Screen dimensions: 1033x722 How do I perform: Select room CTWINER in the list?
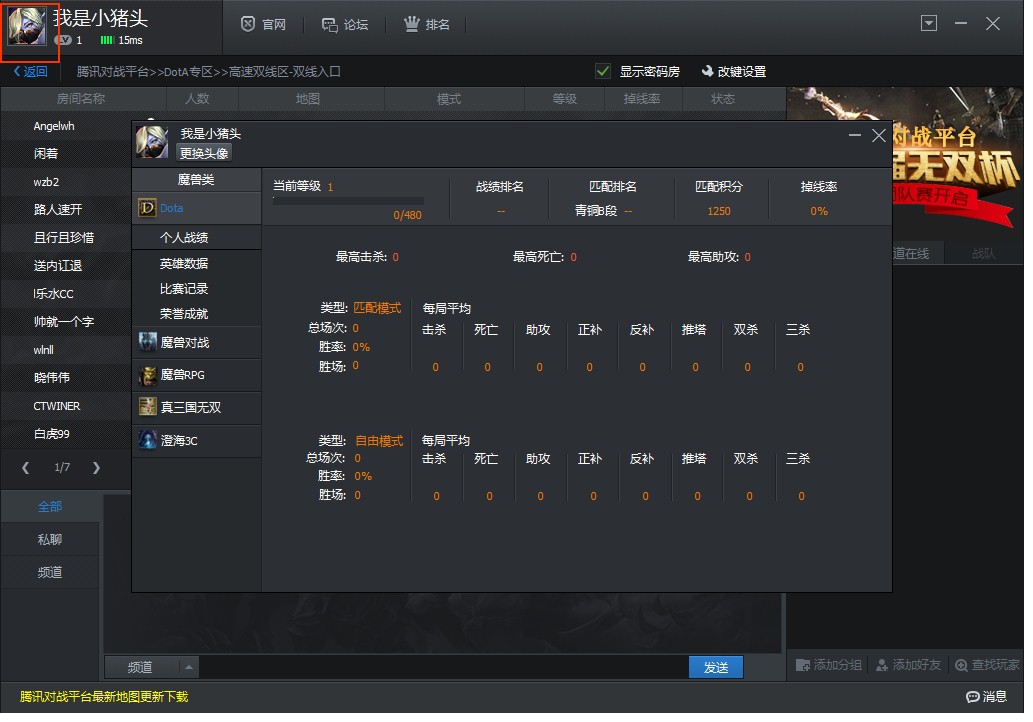57,406
